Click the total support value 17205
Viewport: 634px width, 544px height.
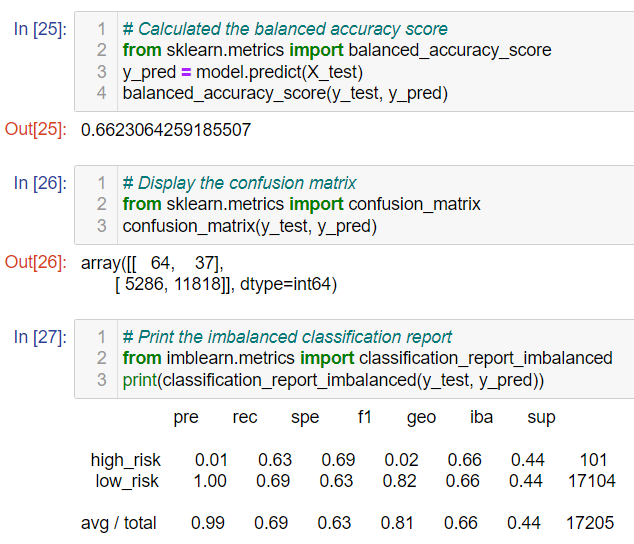click(x=590, y=523)
